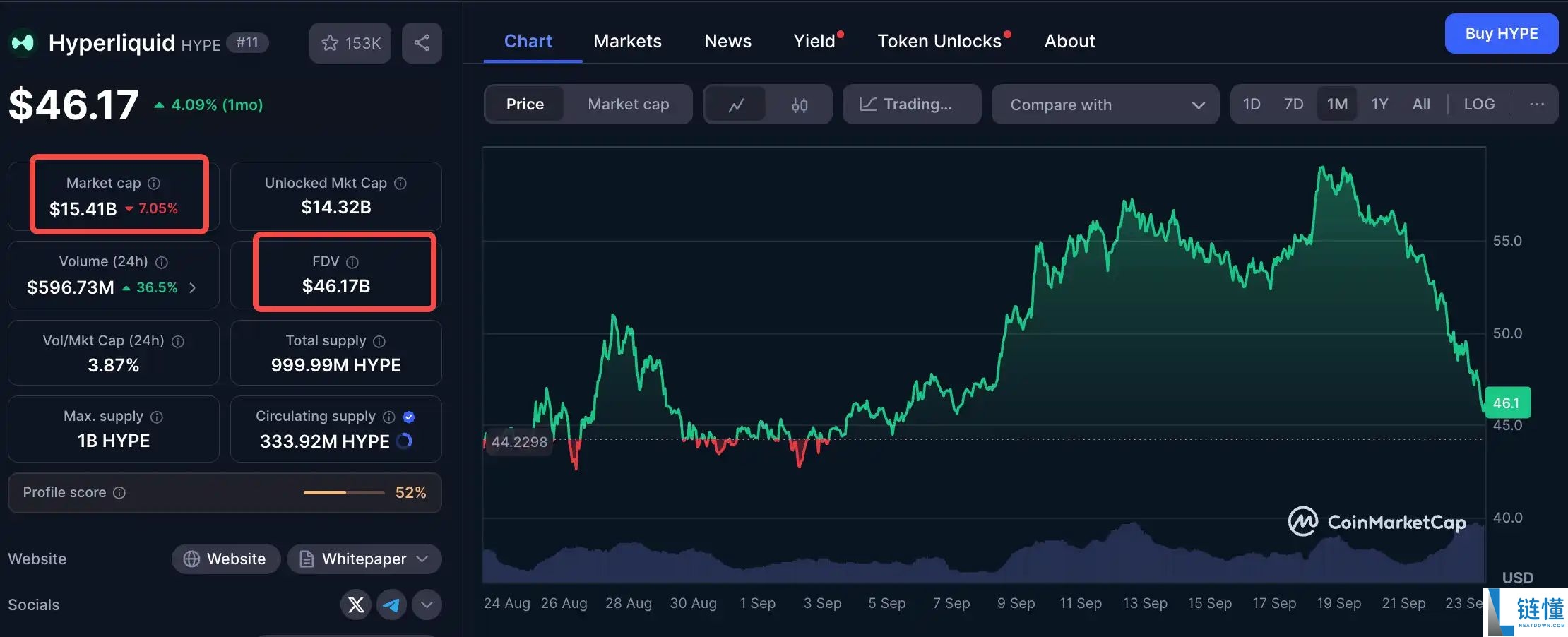Screen dimensions: 1568x637
Task: Open Vol/Mkt Cap (24h) info icon
Action: 178,342
